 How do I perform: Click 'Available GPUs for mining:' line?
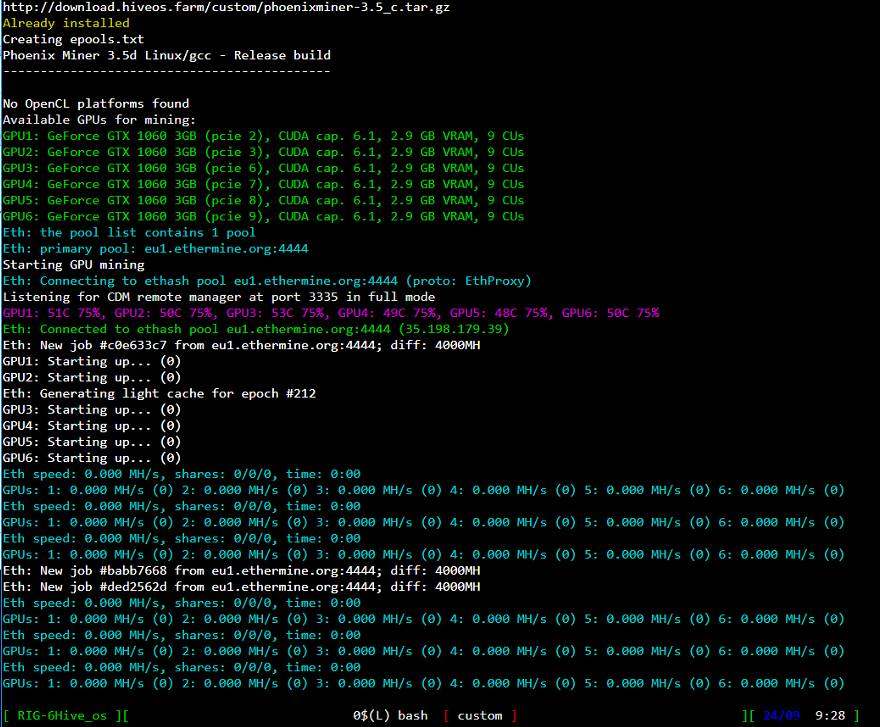pos(99,120)
